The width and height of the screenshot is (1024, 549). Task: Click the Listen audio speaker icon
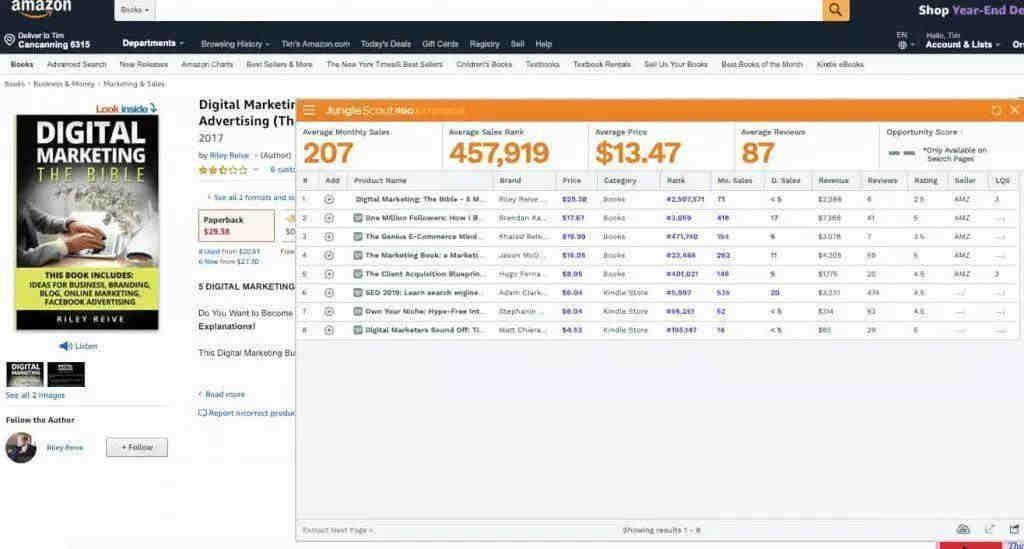click(65, 346)
